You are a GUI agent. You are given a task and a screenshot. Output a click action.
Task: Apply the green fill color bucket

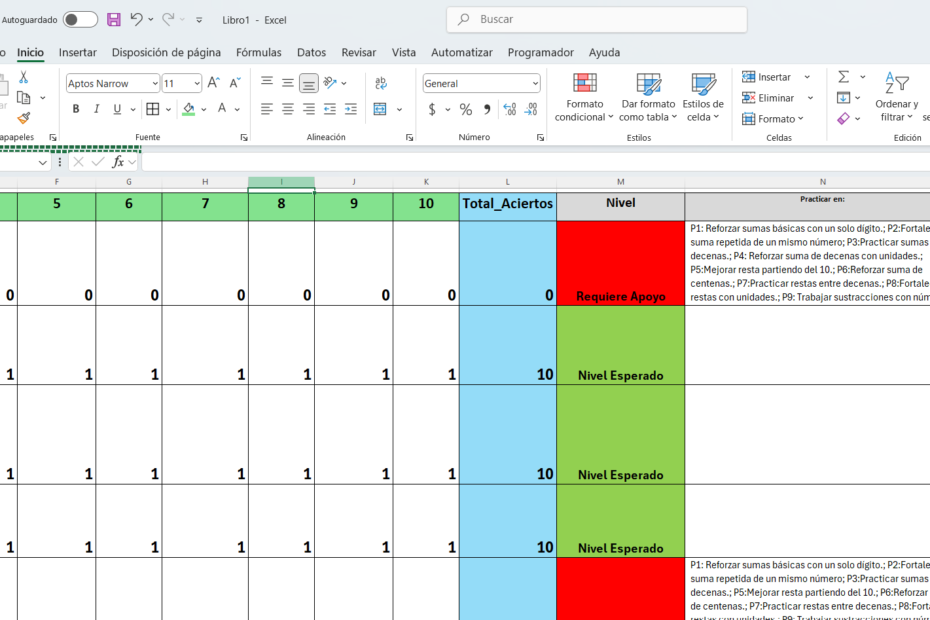tap(189, 109)
